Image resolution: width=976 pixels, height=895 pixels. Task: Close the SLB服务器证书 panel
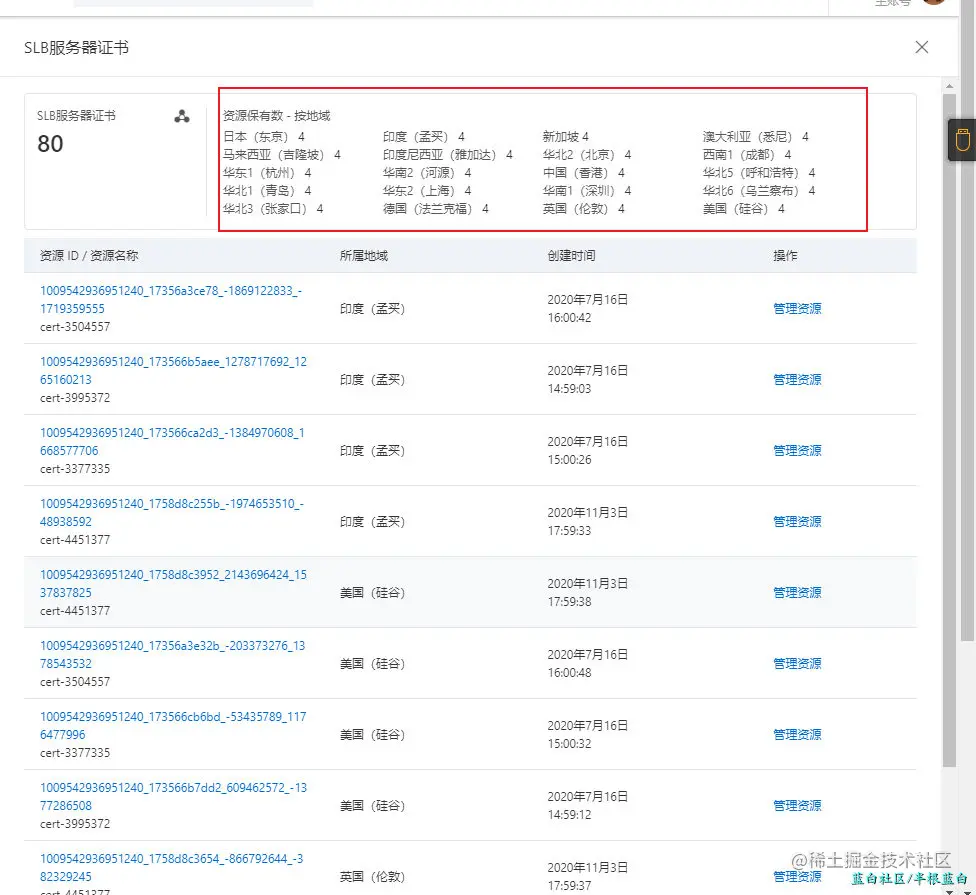tap(921, 47)
